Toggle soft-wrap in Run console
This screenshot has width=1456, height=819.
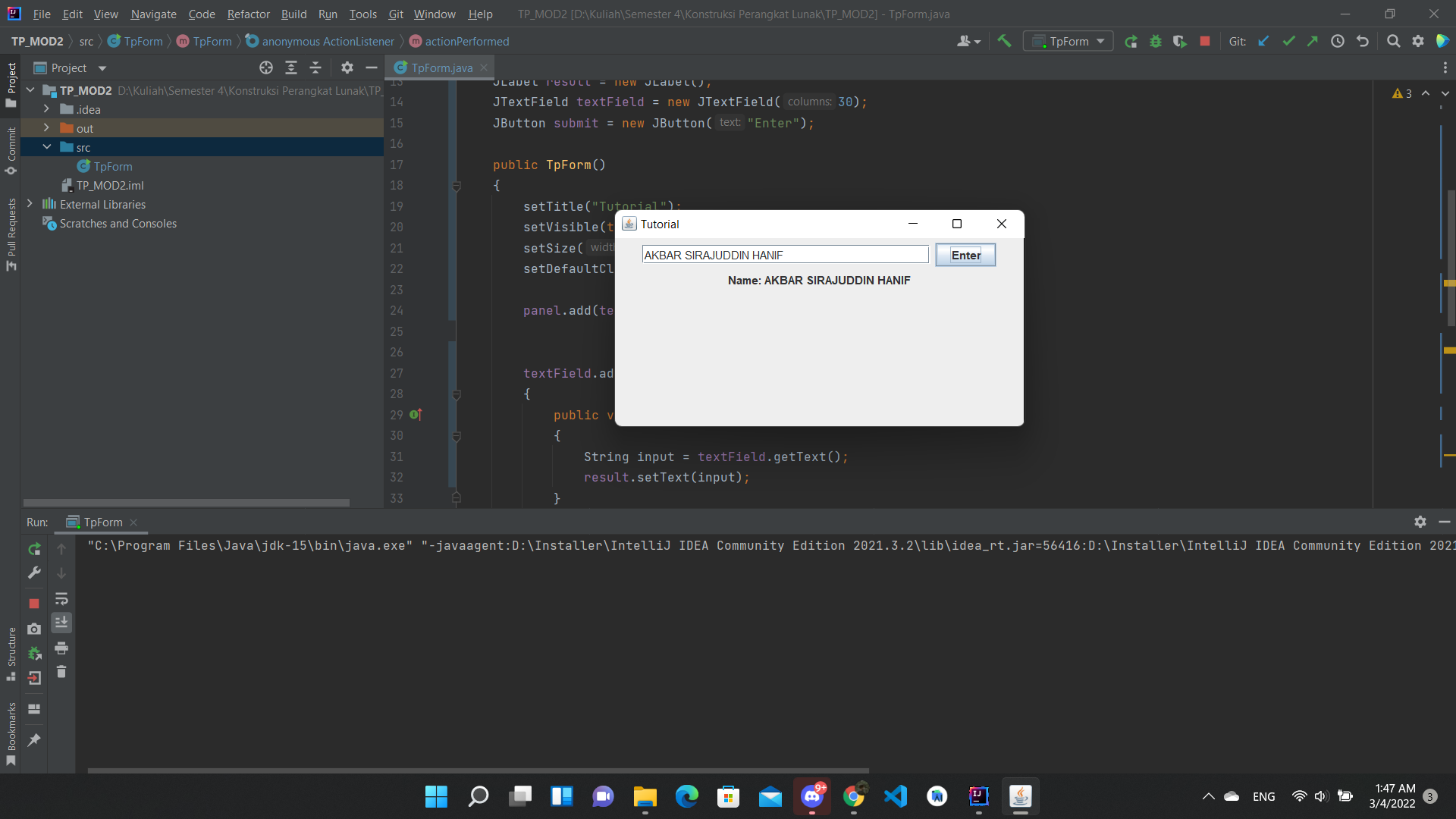[61, 599]
